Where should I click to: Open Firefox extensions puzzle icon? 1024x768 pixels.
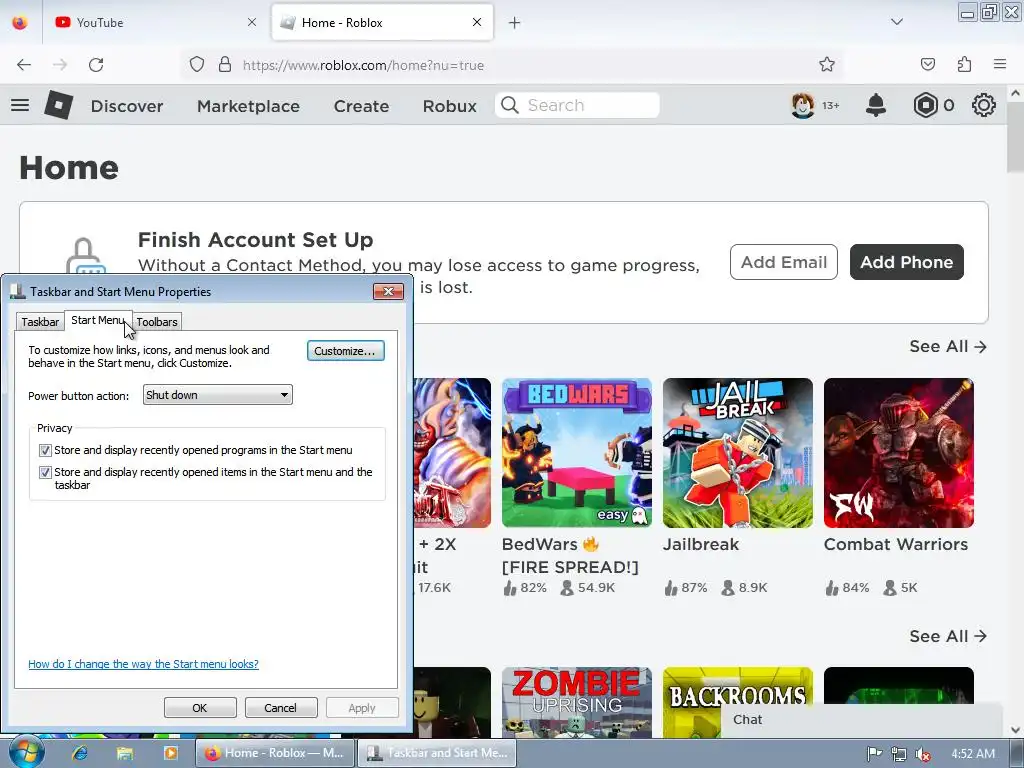pyautogui.click(x=964, y=65)
